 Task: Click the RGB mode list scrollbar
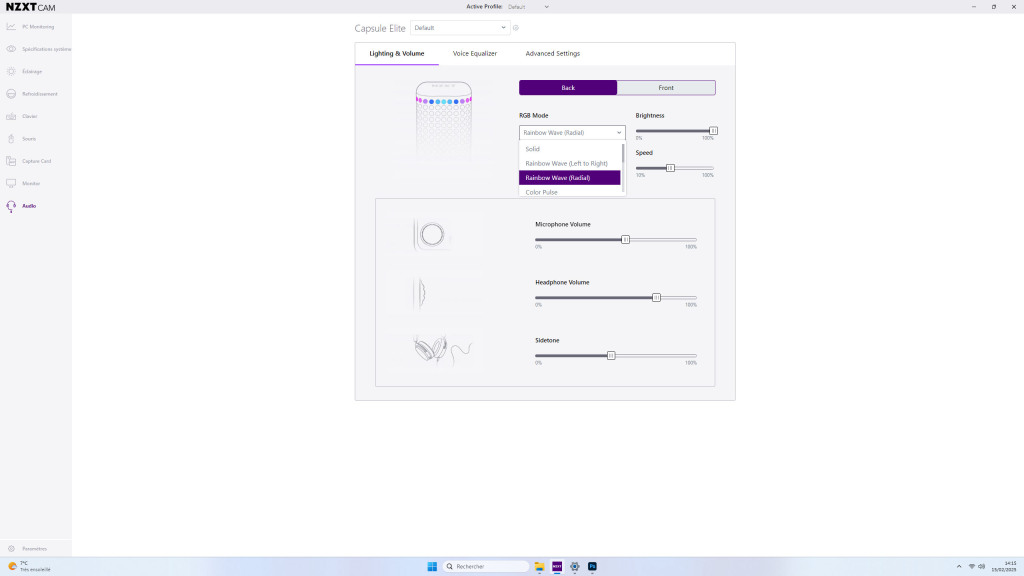(x=623, y=154)
